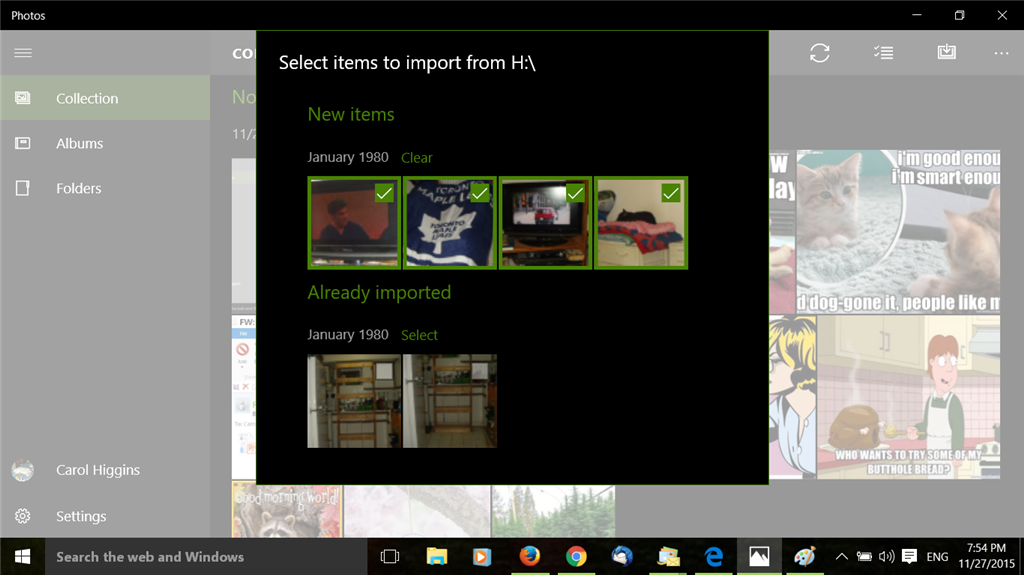Viewport: 1024px width, 575px height.
Task: Deselect the cat on bed photo
Action: pos(671,193)
